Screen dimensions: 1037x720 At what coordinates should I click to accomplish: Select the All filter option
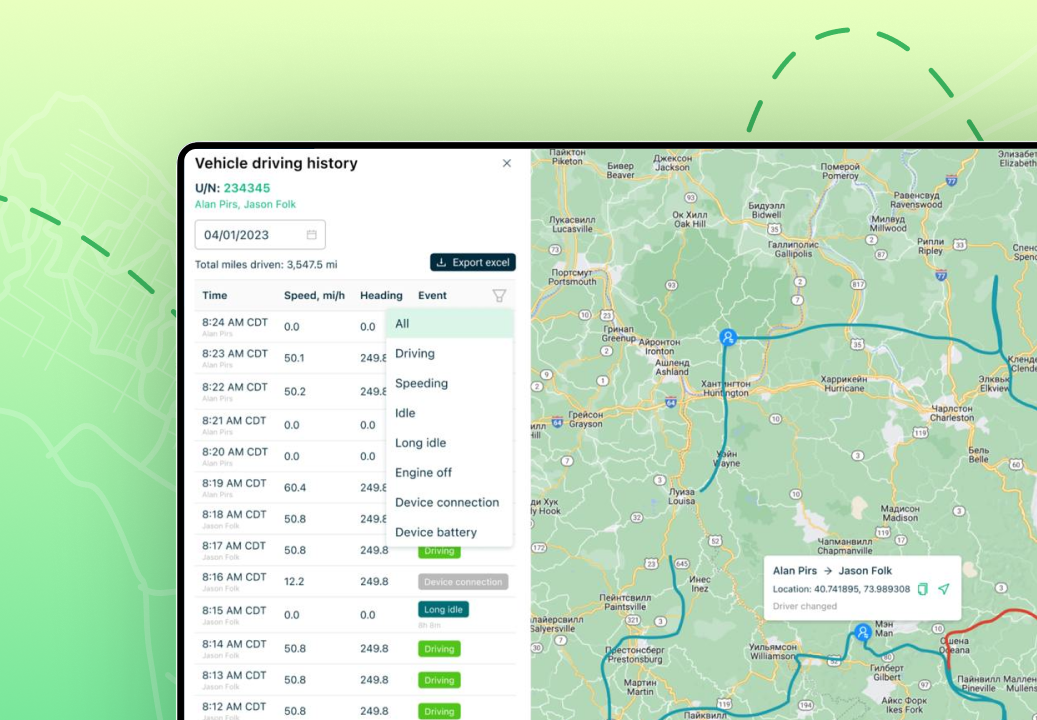point(449,323)
